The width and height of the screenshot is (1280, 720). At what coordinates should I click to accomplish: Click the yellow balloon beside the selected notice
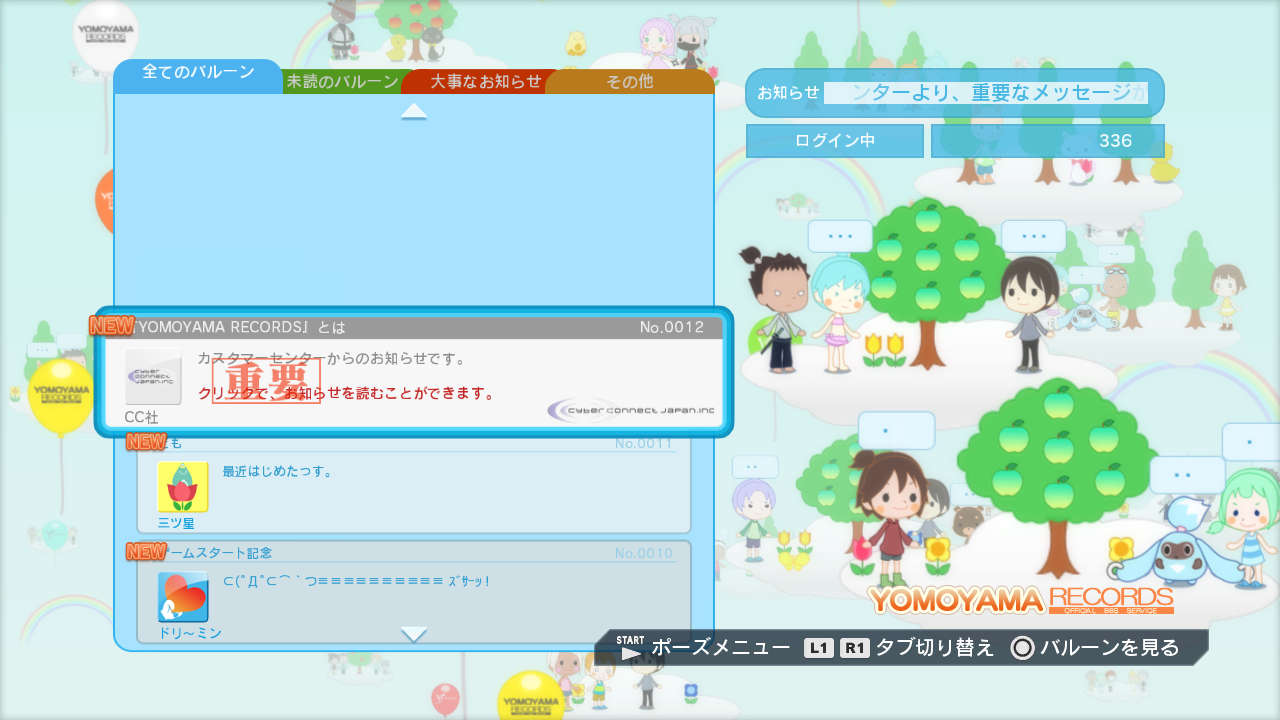(61, 395)
